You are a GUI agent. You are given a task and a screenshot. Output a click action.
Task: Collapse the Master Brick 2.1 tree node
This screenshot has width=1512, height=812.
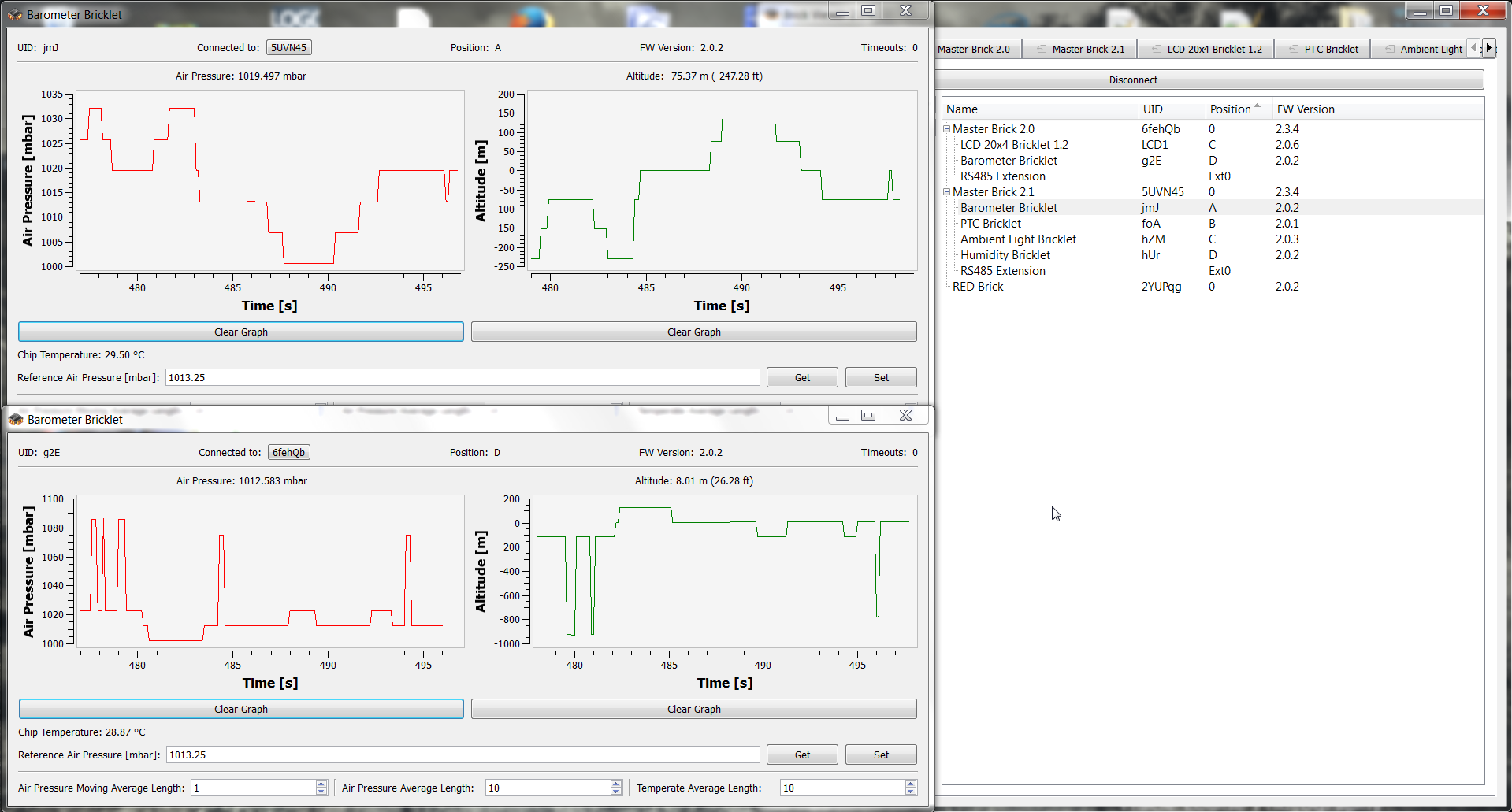click(x=947, y=192)
